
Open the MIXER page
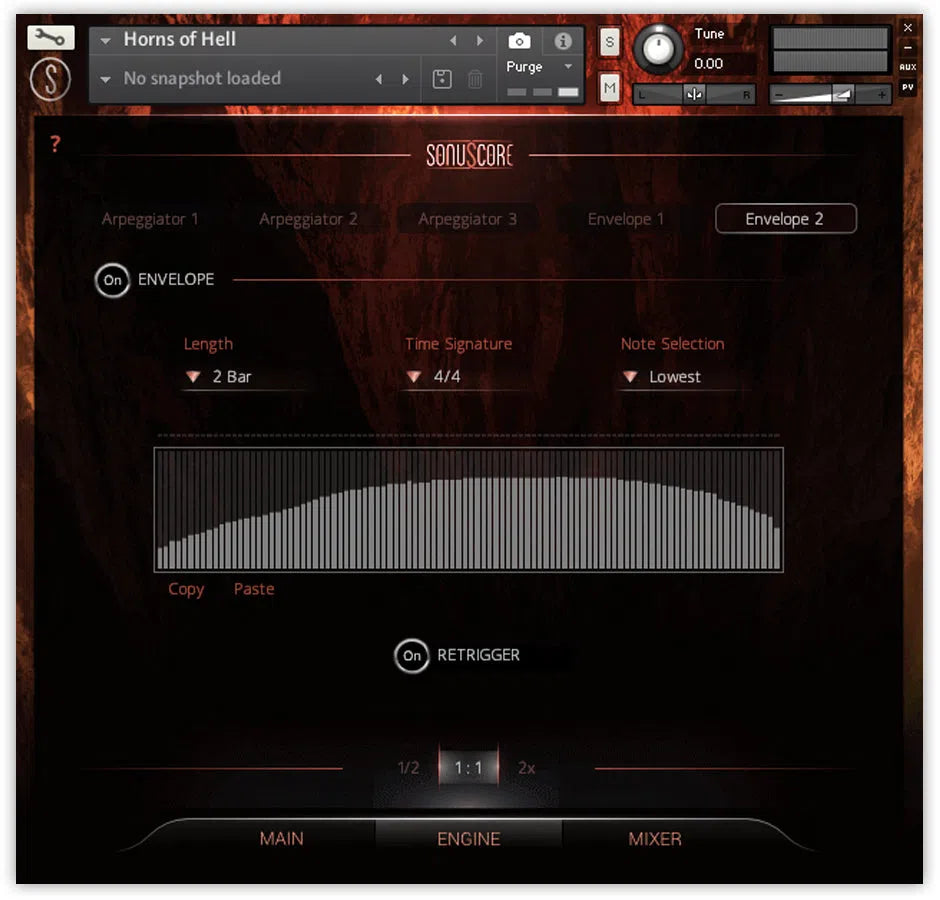click(x=655, y=839)
